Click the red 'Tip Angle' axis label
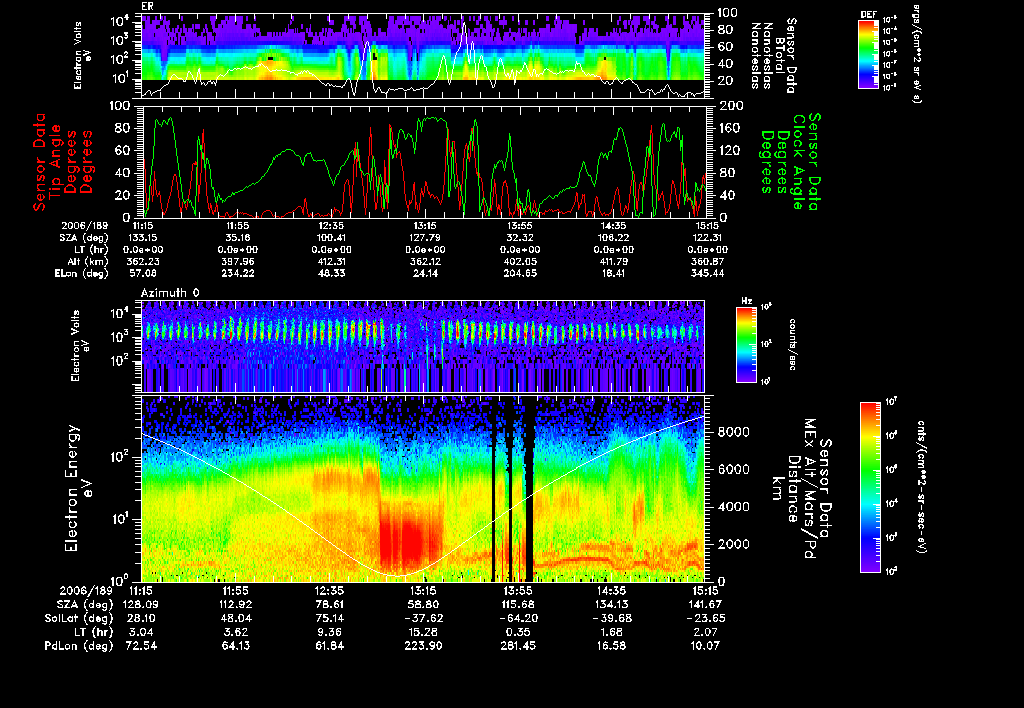This screenshot has width=1024, height=708. coord(56,162)
